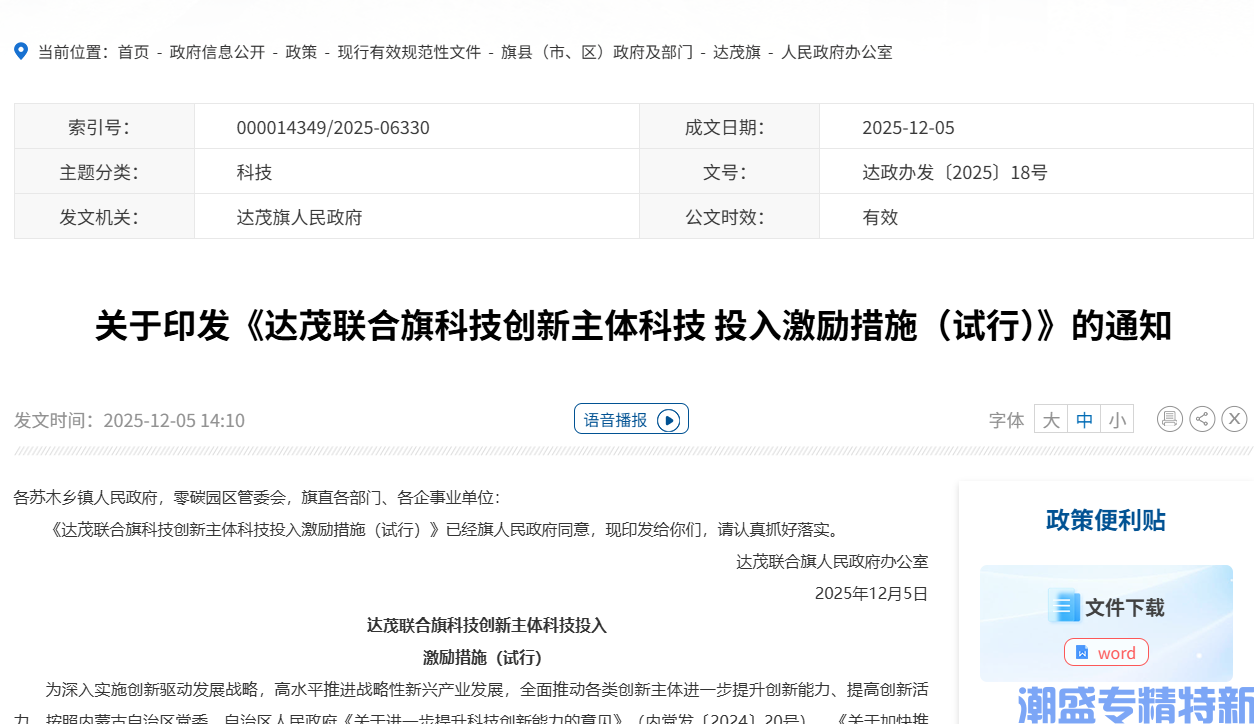Open 现行有效规范性文件 in the breadcrumb trail
This screenshot has width=1254, height=724.
tap(407, 52)
